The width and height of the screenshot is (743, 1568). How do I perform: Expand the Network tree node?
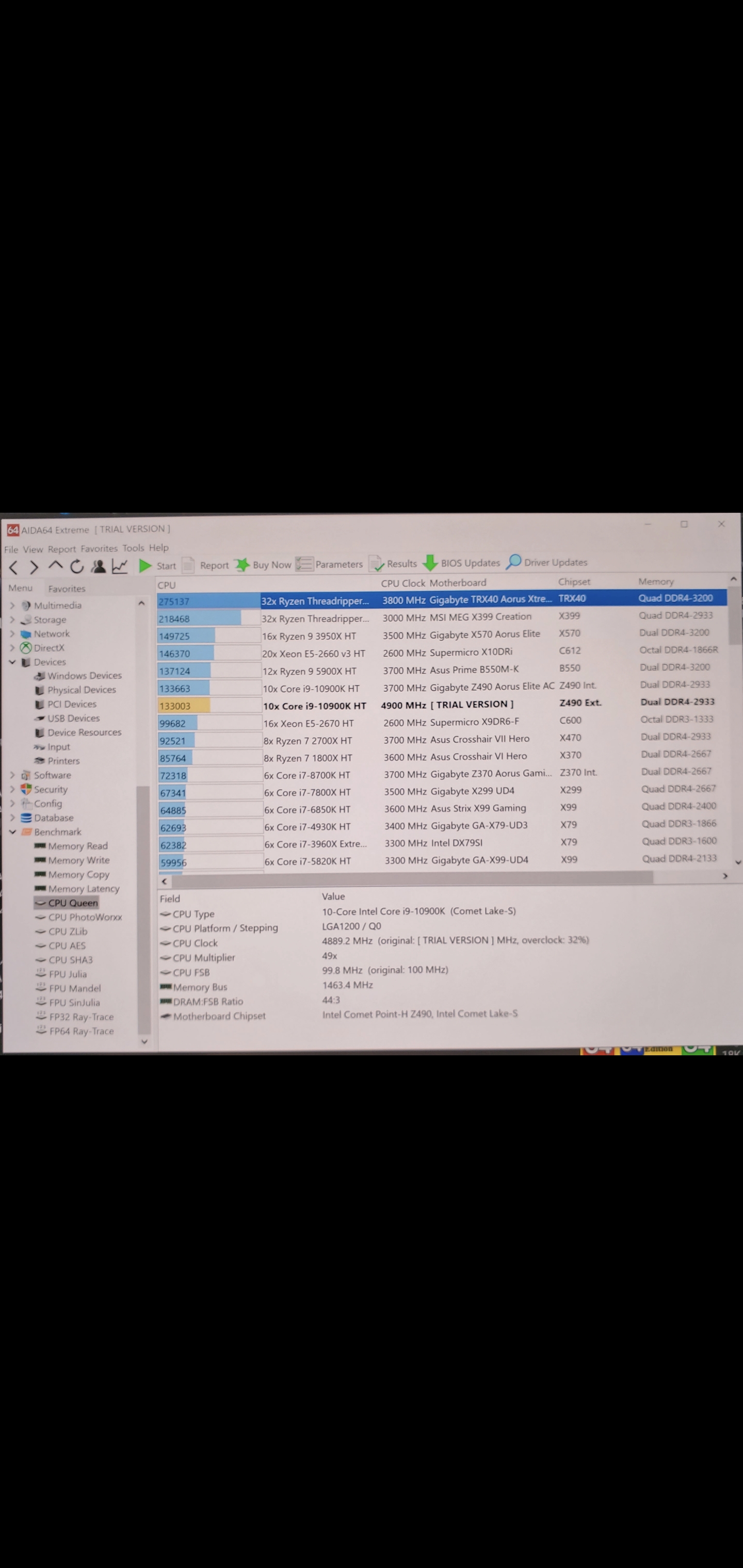pos(12,634)
